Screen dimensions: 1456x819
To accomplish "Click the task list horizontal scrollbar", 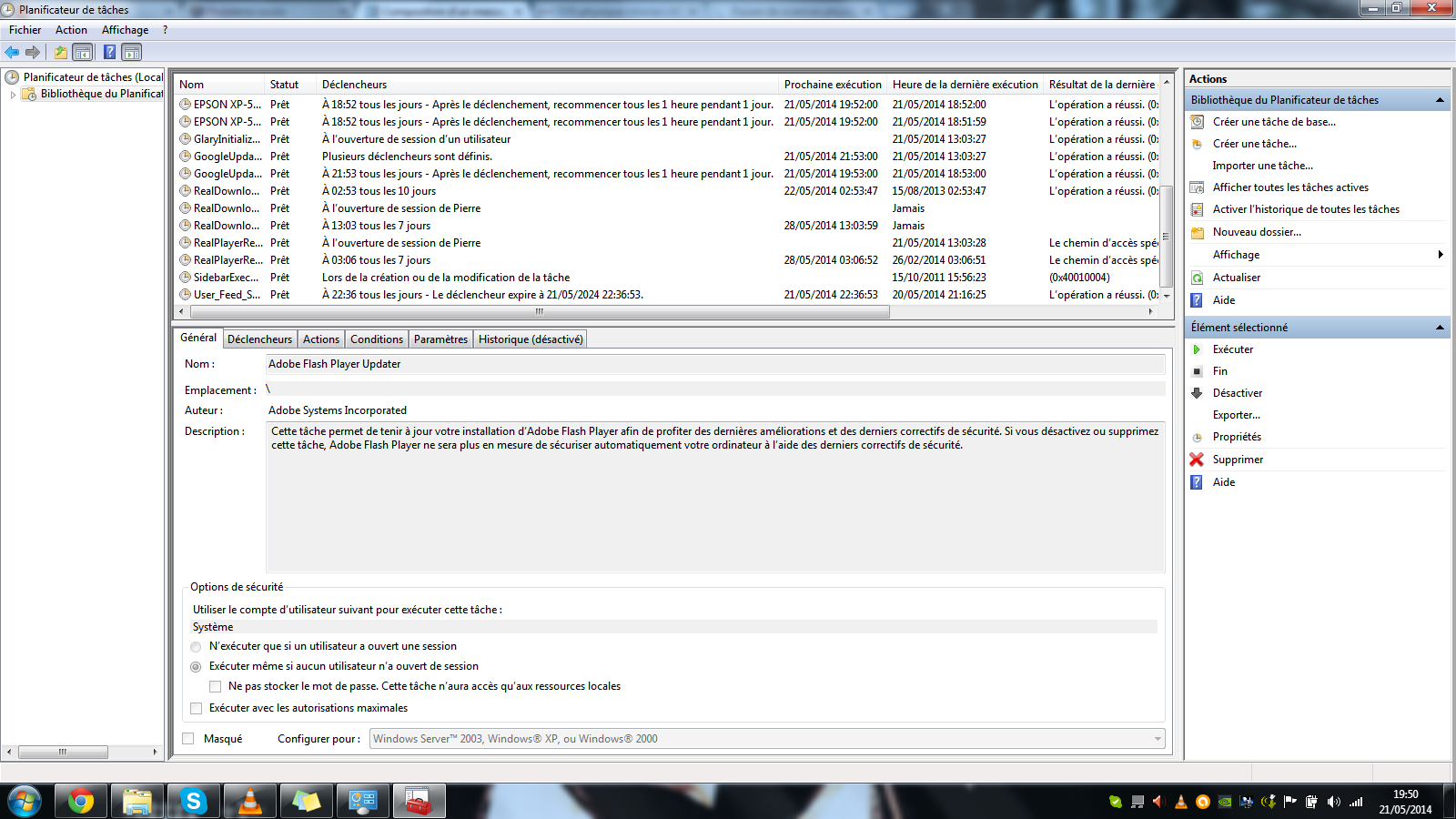I will tap(537, 311).
